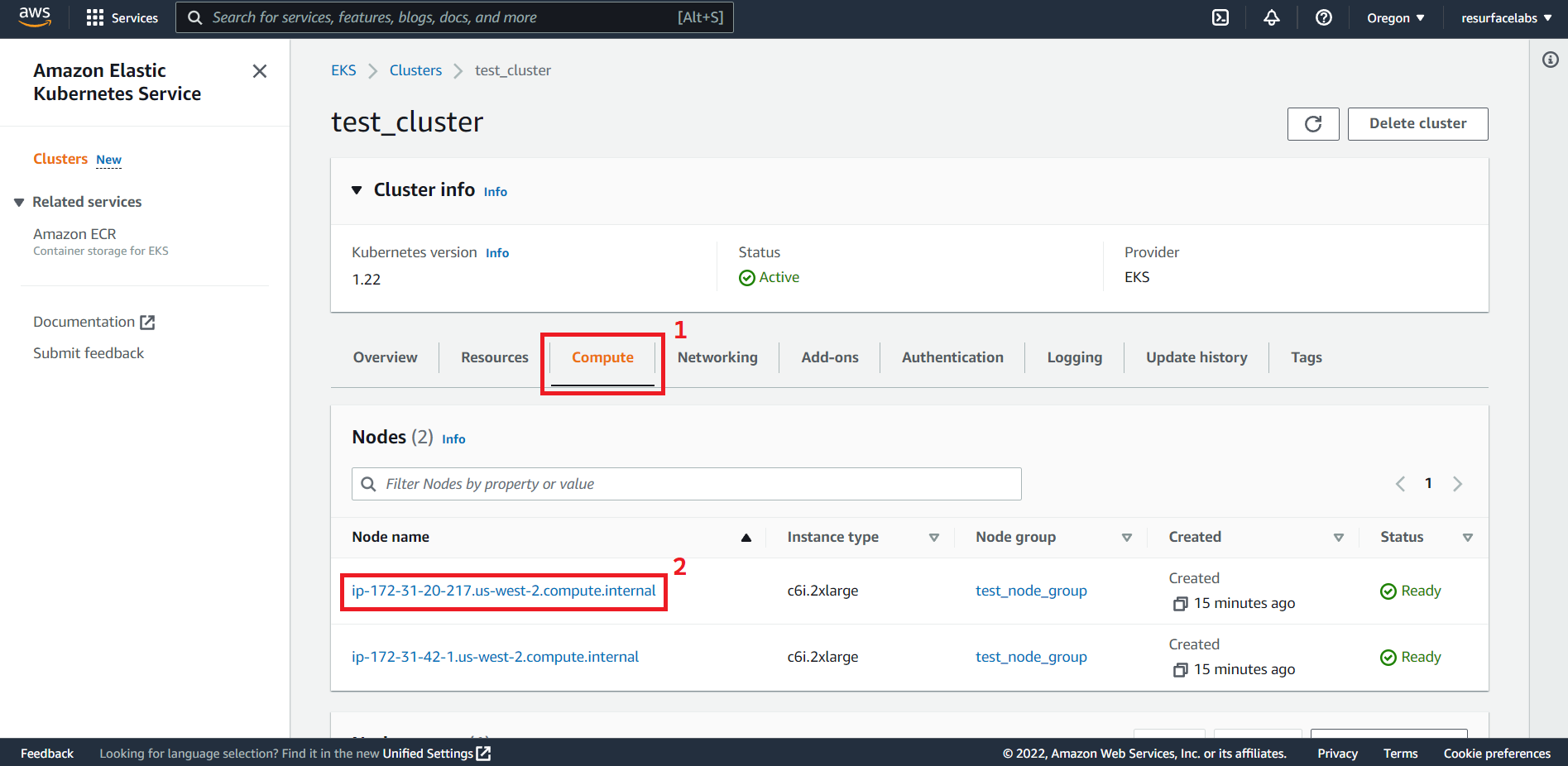Go to Clusters breadcrumb link
Image resolution: width=1568 pixels, height=766 pixels.
pos(415,70)
